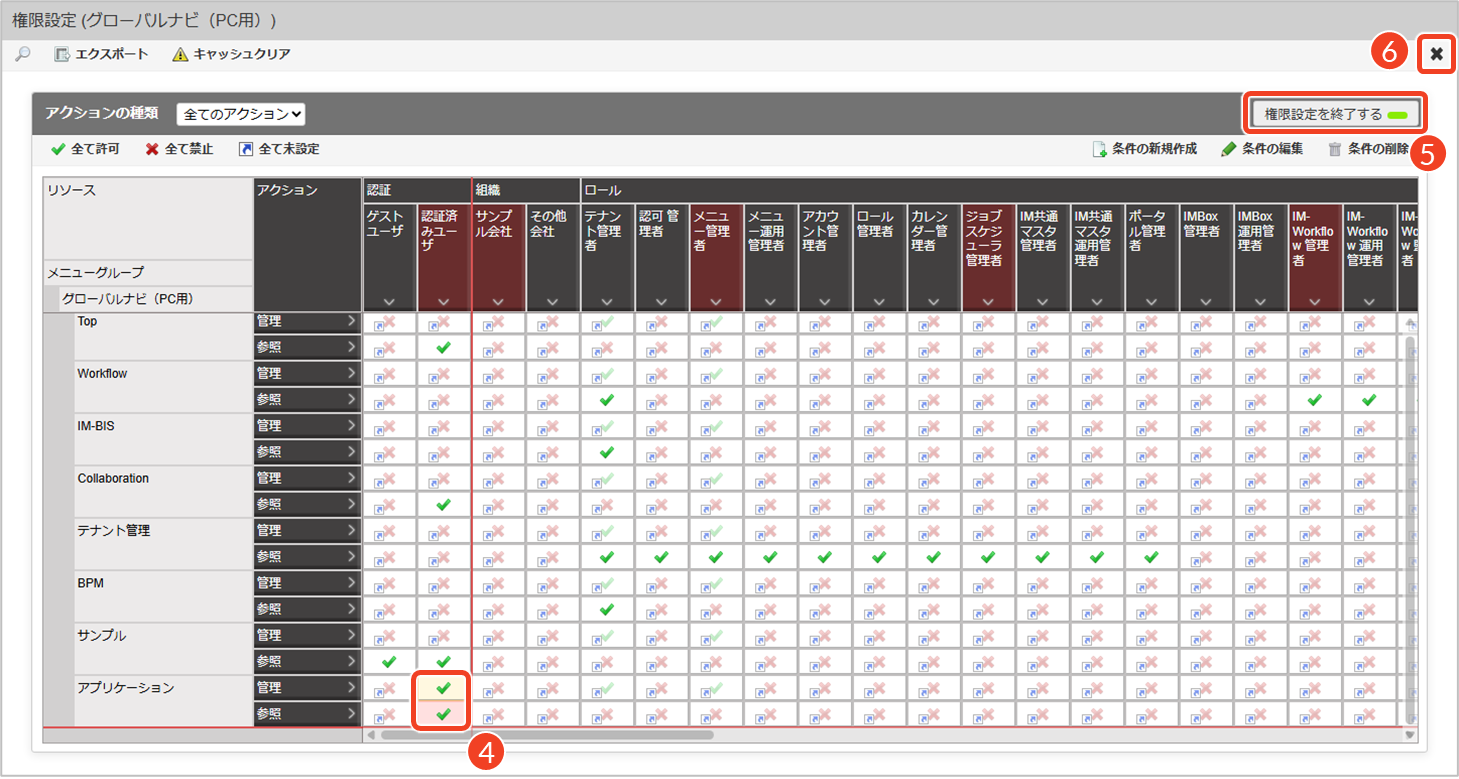Click 全て未設定 reset icon
Viewport: 1459px width, 779px height.
click(246, 149)
